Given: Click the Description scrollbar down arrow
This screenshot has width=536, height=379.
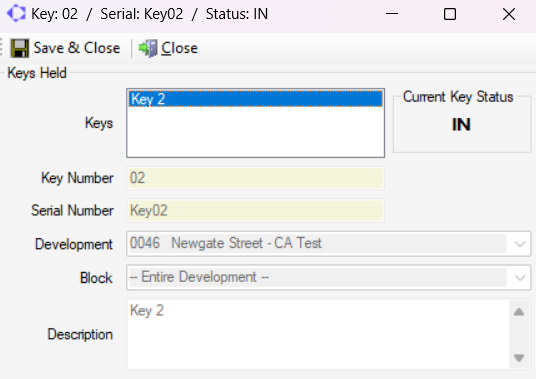Looking at the screenshot, I should click(x=519, y=358).
